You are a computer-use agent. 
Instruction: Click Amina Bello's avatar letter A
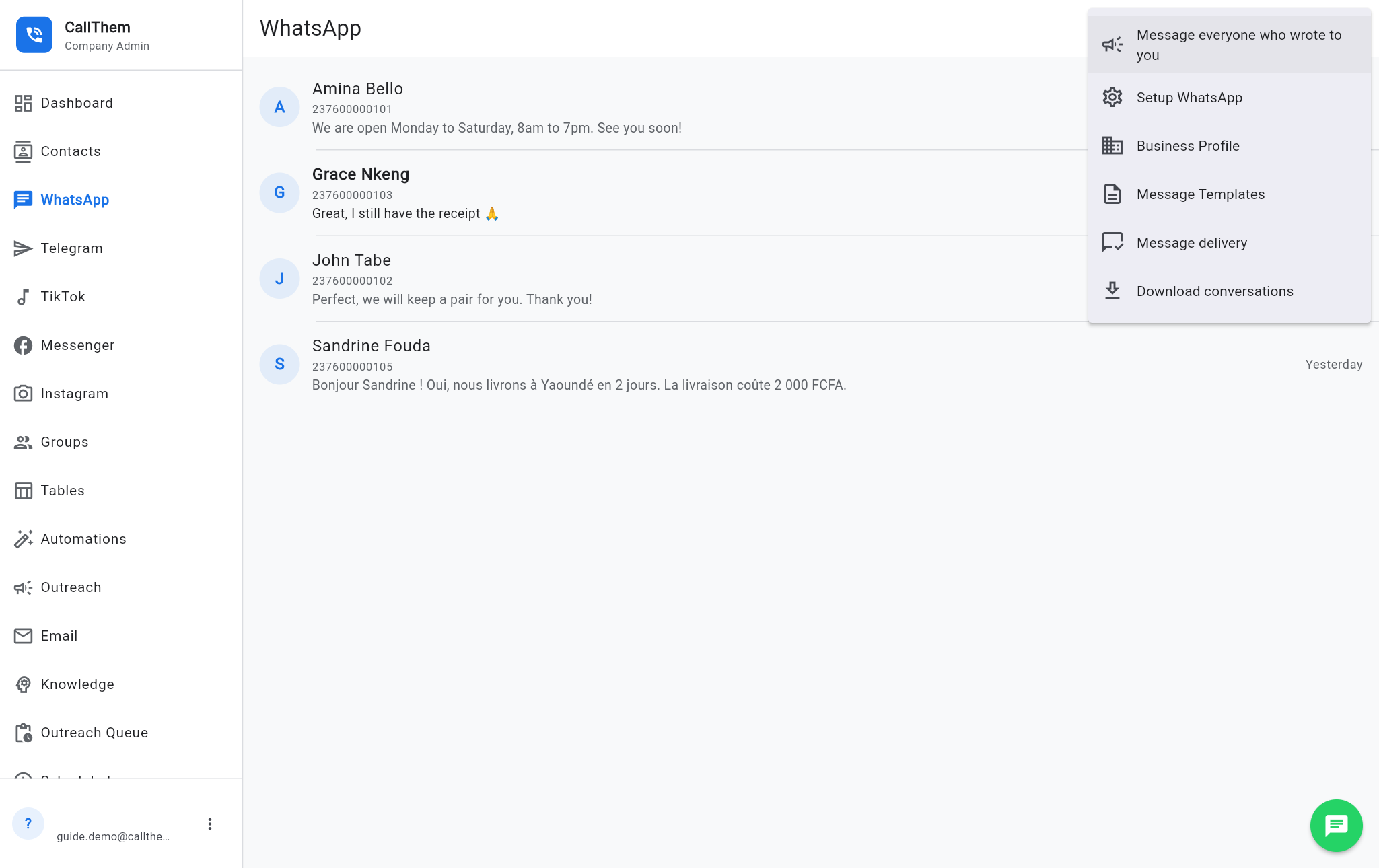pyautogui.click(x=279, y=107)
